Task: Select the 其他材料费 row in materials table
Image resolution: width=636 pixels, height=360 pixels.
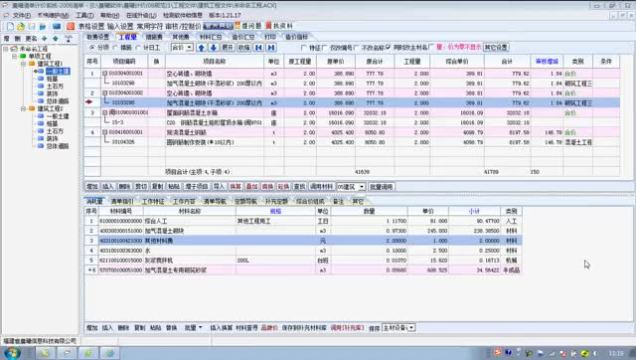Action: coord(303,241)
